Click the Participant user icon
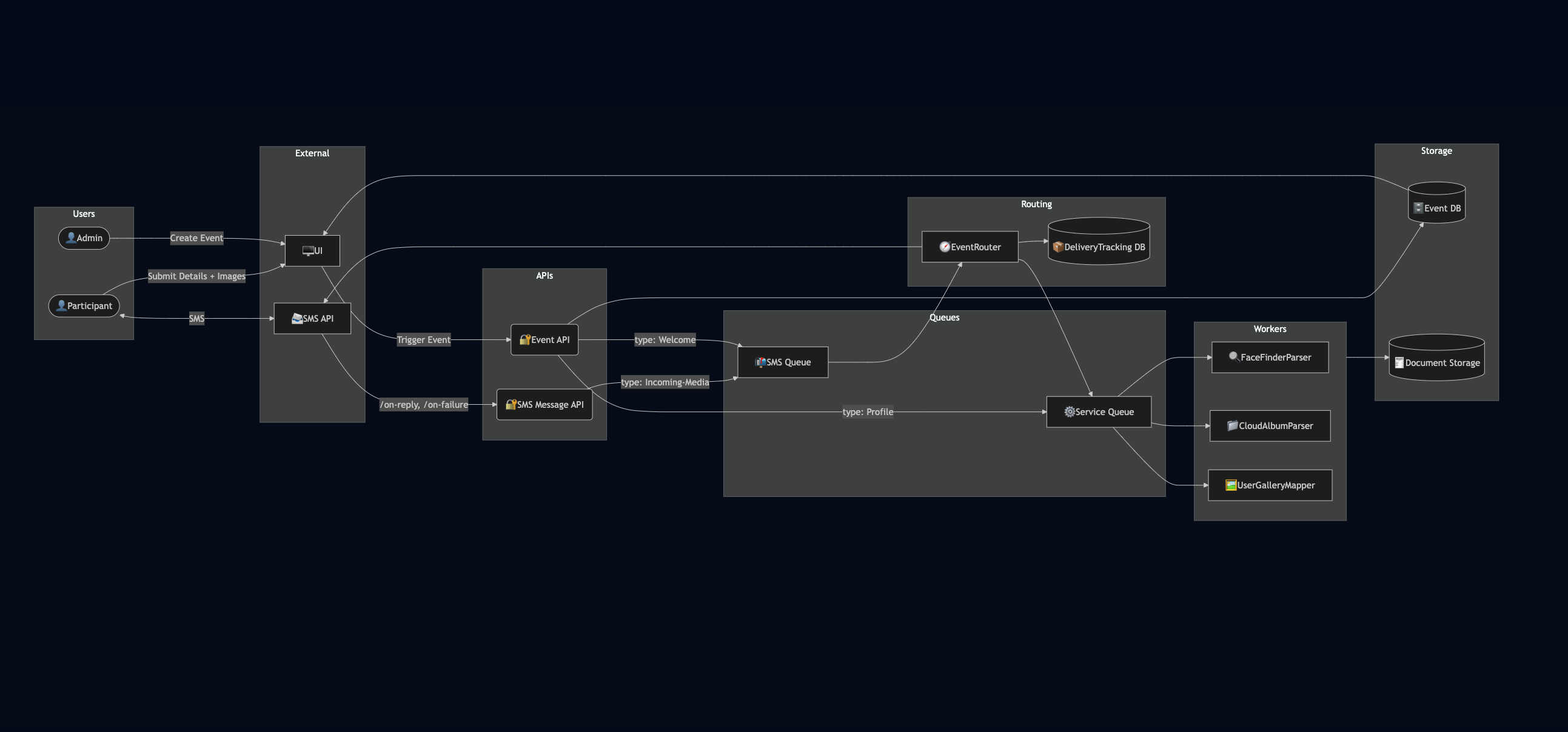 pyautogui.click(x=61, y=305)
